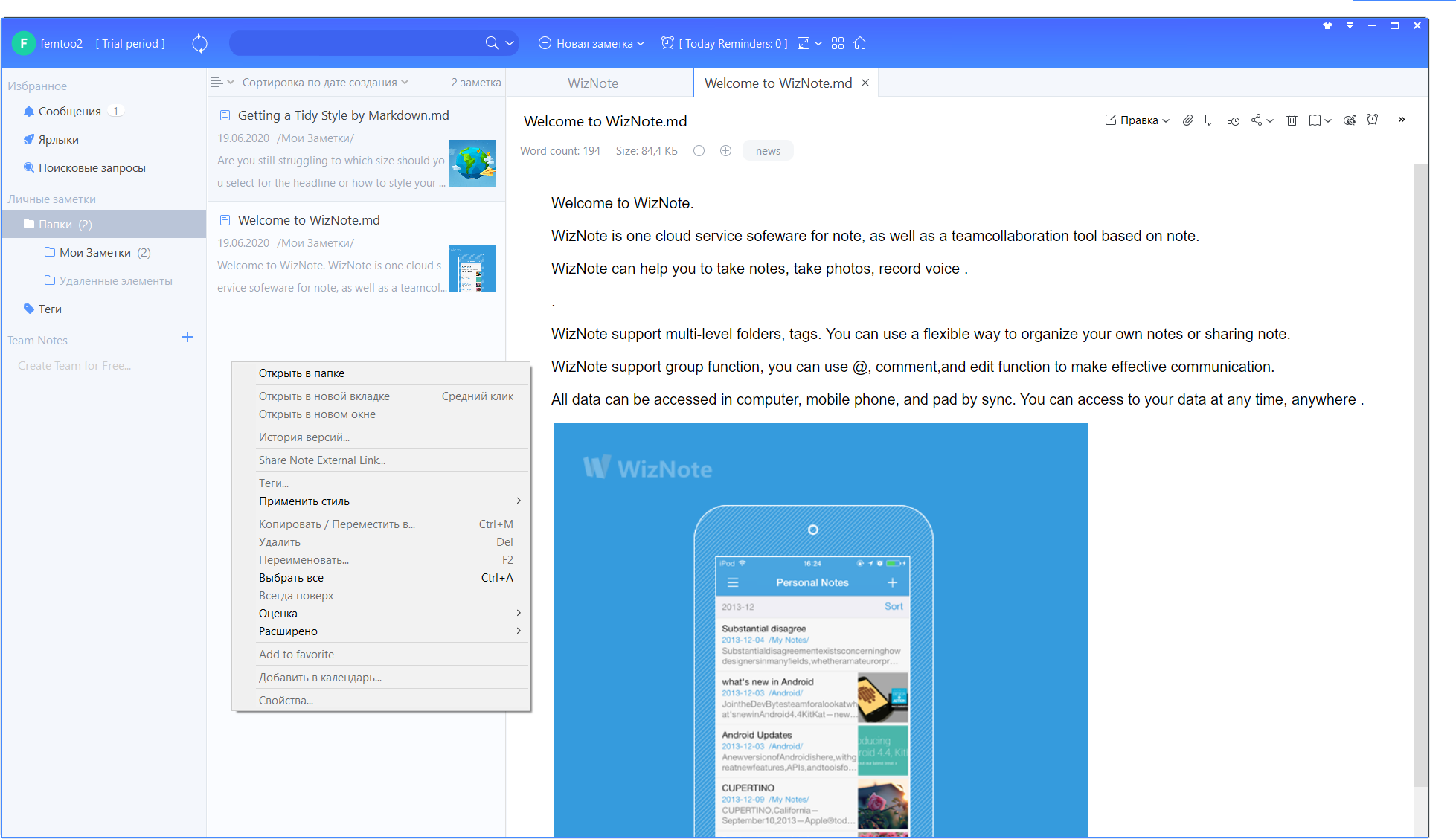This screenshot has height=839, width=1456.
Task: Choose Share Note External Link menu item
Action: (382, 460)
